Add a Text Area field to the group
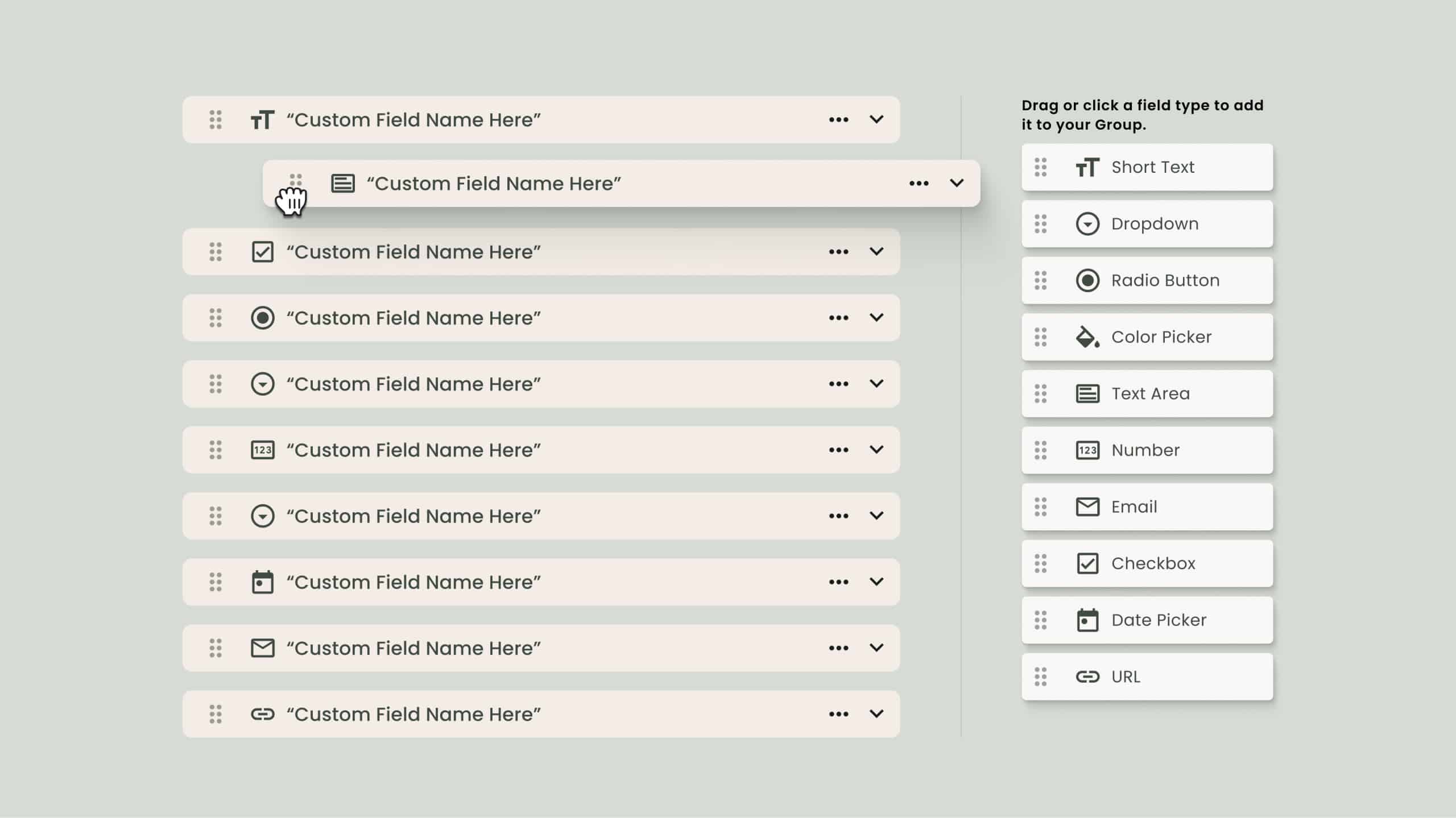The height and width of the screenshot is (818, 1456). pos(1147,393)
